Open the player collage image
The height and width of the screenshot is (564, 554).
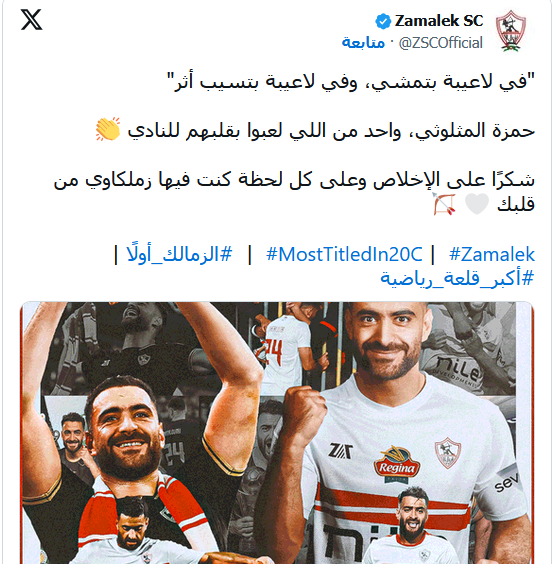tap(277, 433)
